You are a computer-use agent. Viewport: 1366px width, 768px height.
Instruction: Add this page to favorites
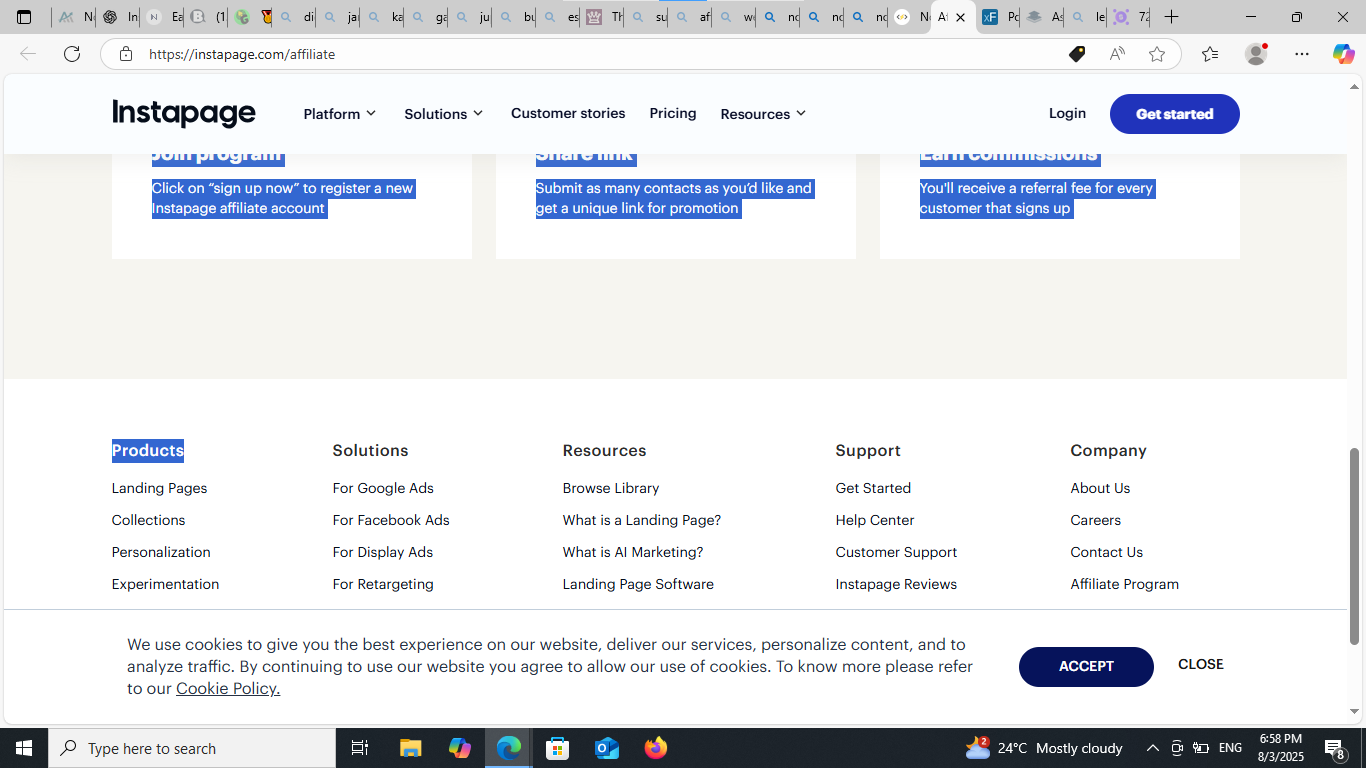(1157, 54)
